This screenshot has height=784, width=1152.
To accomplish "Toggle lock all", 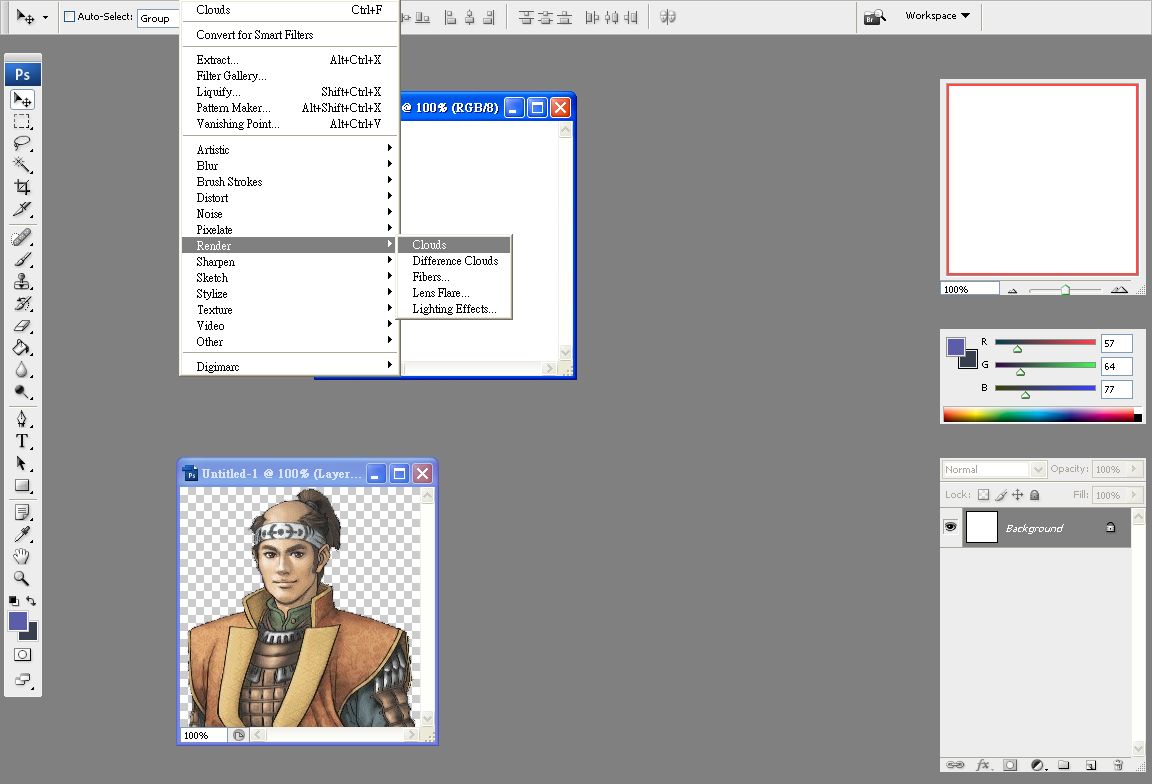I will tap(1034, 495).
